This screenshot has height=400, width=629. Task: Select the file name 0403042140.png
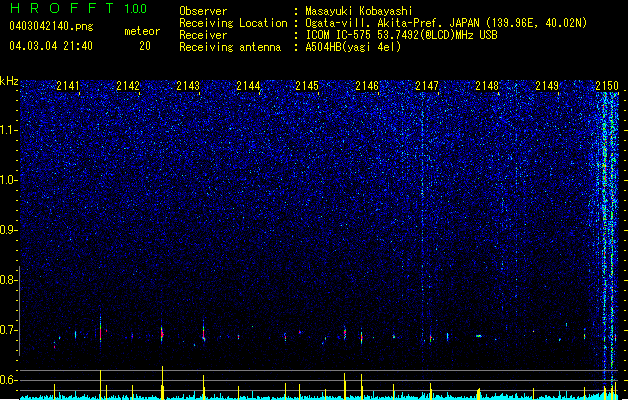51,26
